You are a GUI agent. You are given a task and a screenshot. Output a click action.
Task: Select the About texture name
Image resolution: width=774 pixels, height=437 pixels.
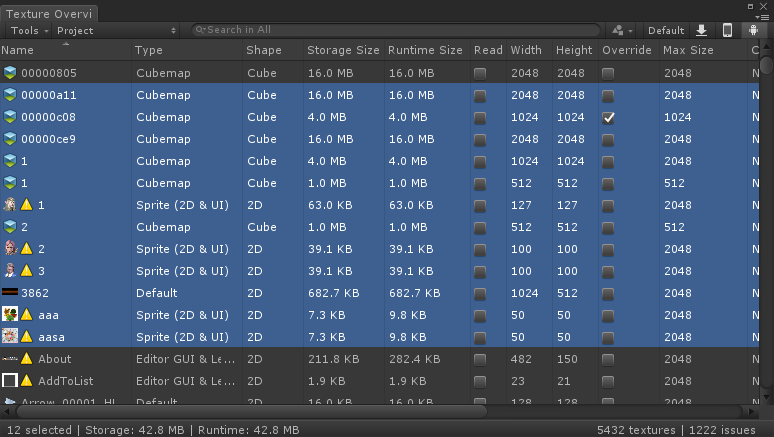click(55, 359)
